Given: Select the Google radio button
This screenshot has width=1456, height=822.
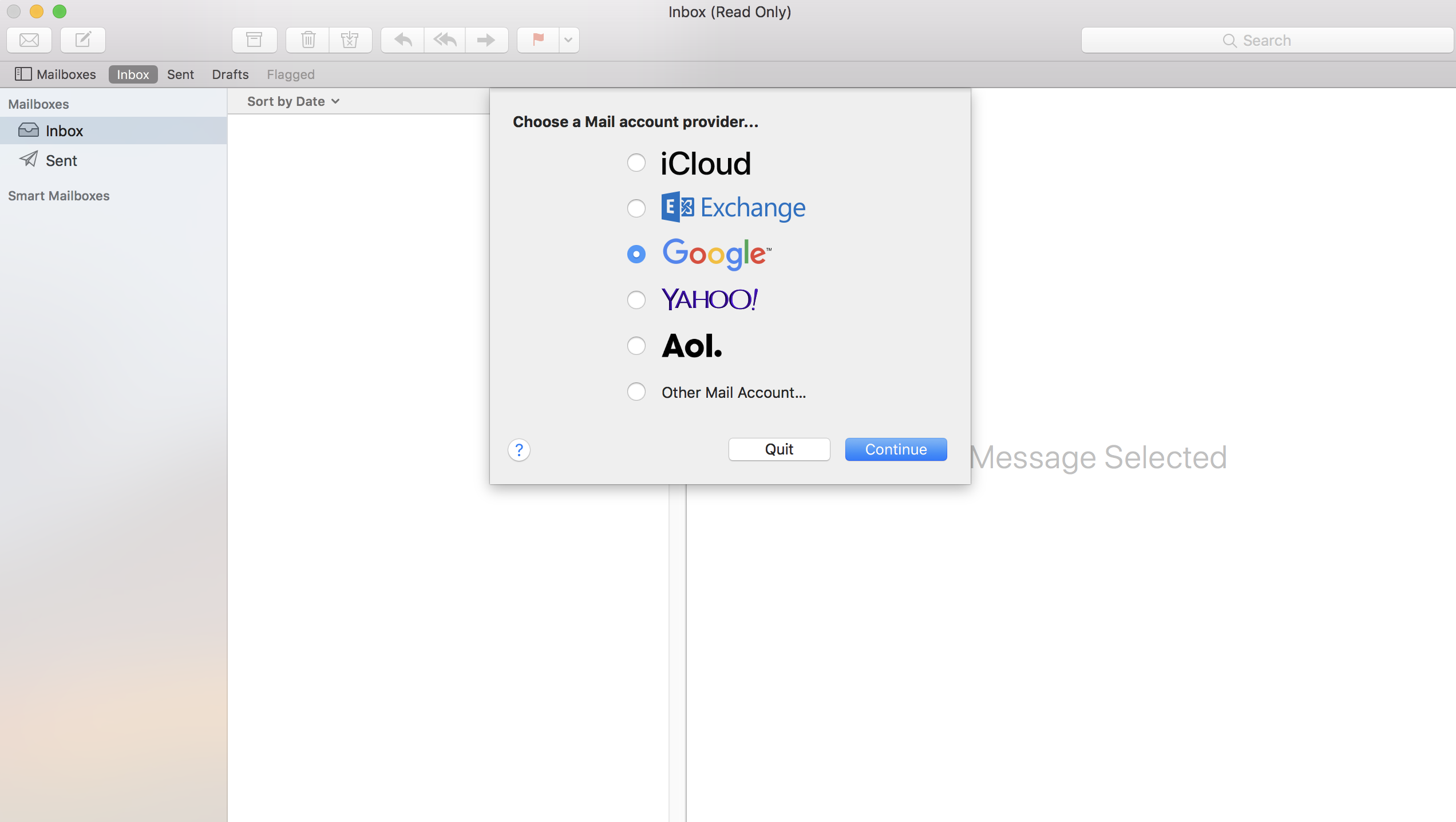Looking at the screenshot, I should coord(636,254).
